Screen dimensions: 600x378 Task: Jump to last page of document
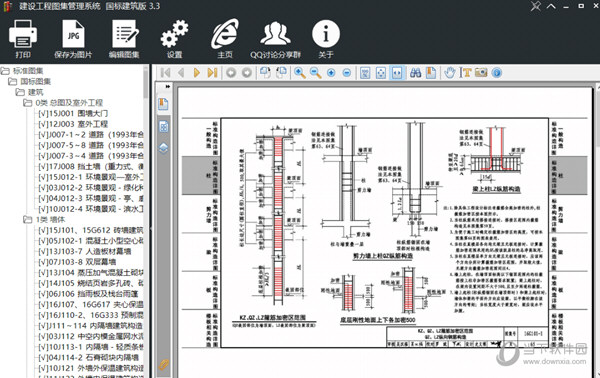point(212,73)
